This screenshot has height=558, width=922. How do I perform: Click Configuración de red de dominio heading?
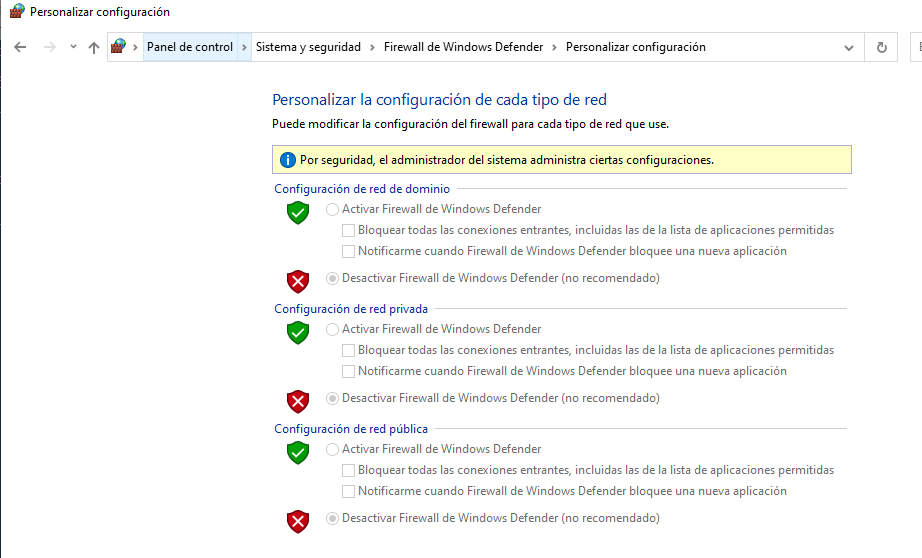362,189
